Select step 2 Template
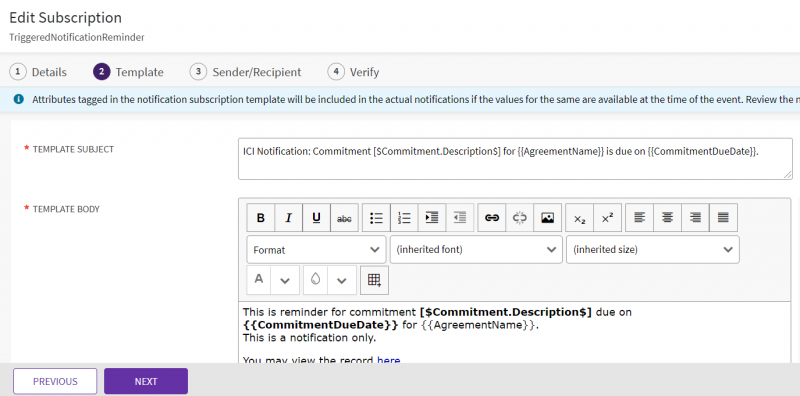Image resolution: width=800 pixels, height=396 pixels. [x=128, y=72]
